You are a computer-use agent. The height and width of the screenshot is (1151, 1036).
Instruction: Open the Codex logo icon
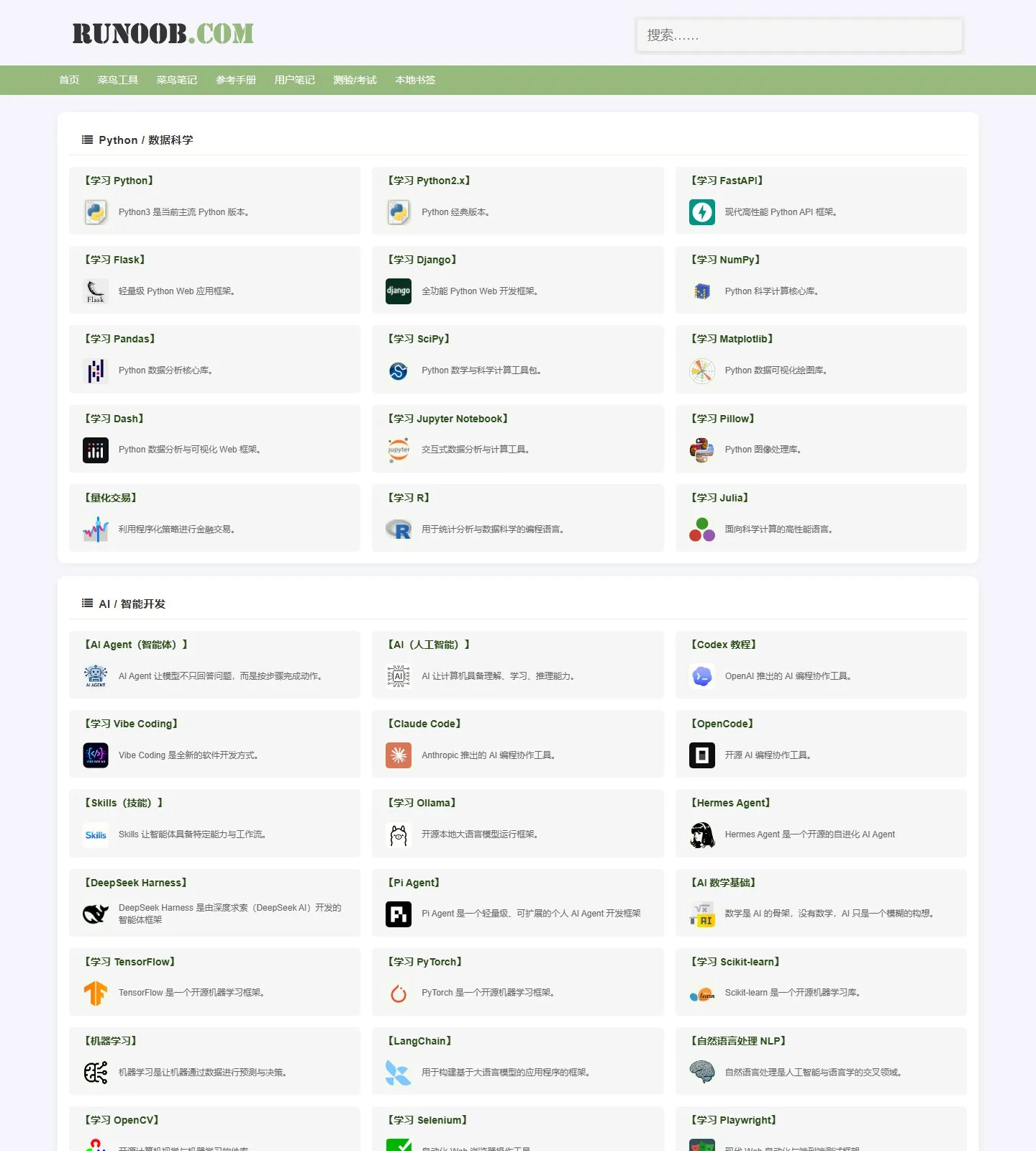click(702, 676)
